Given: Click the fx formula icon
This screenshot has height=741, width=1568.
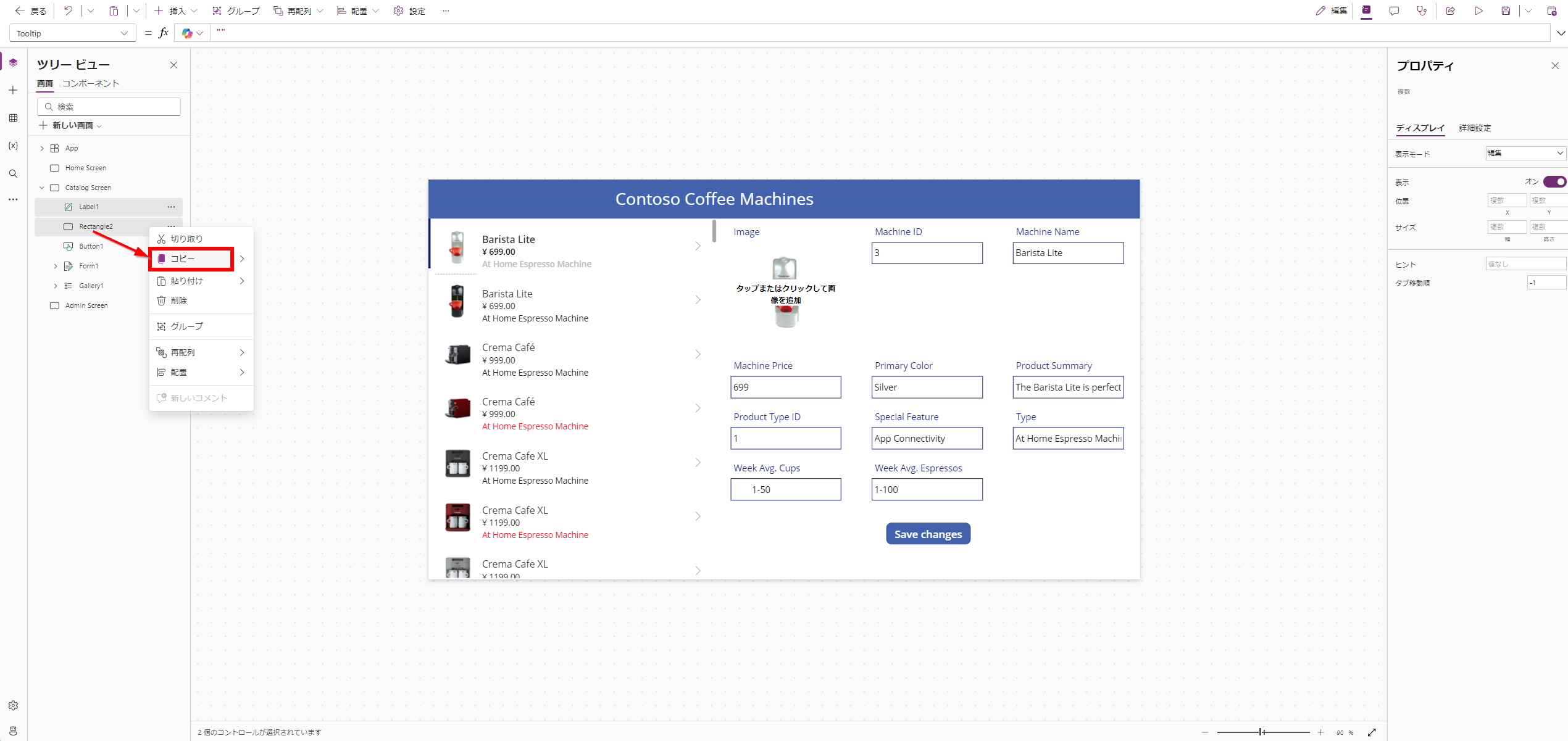Looking at the screenshot, I should (164, 33).
